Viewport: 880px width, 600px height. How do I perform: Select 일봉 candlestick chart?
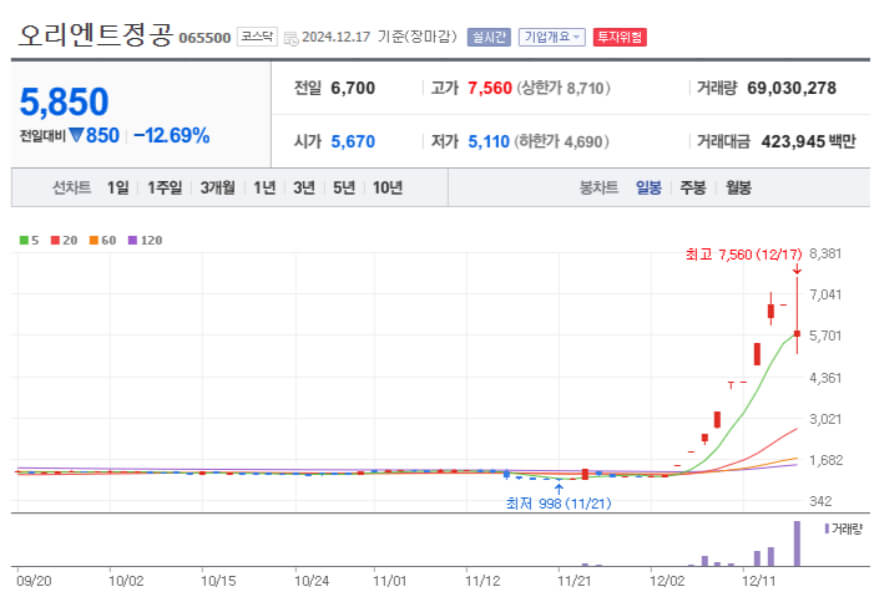tap(648, 187)
